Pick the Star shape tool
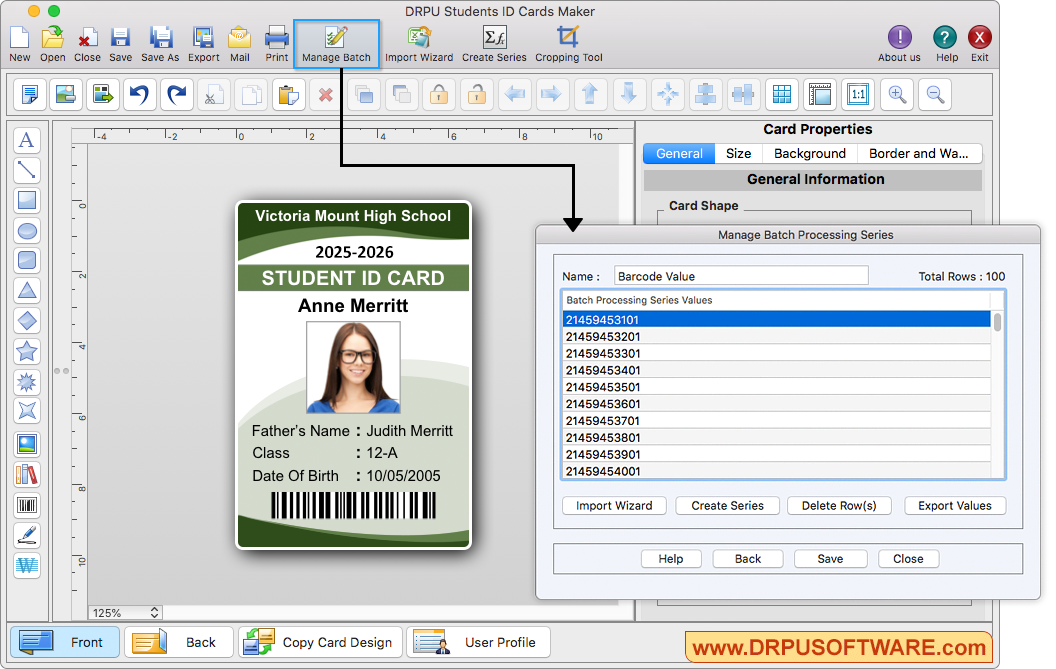The image size is (1056, 669). (x=27, y=351)
